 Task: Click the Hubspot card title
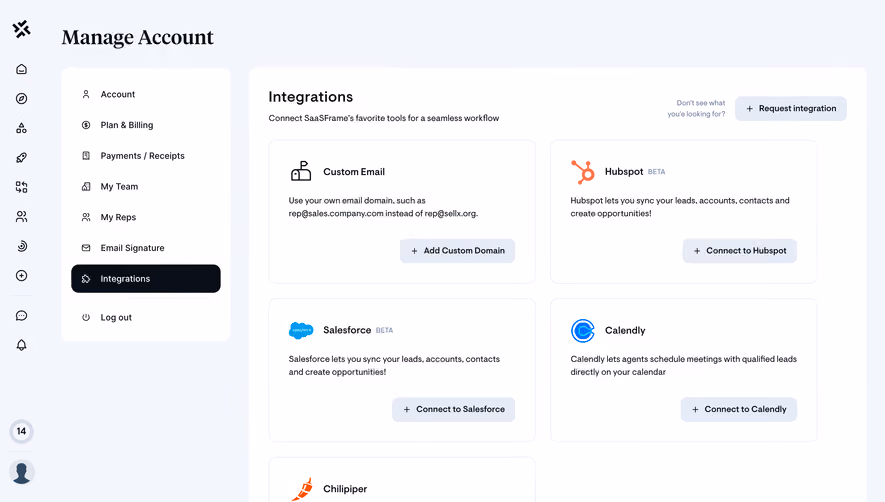pos(624,172)
